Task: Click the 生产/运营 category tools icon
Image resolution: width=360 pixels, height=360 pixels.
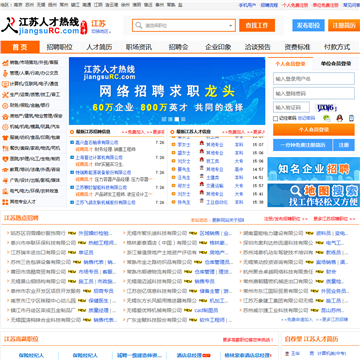Action: pos(5,95)
